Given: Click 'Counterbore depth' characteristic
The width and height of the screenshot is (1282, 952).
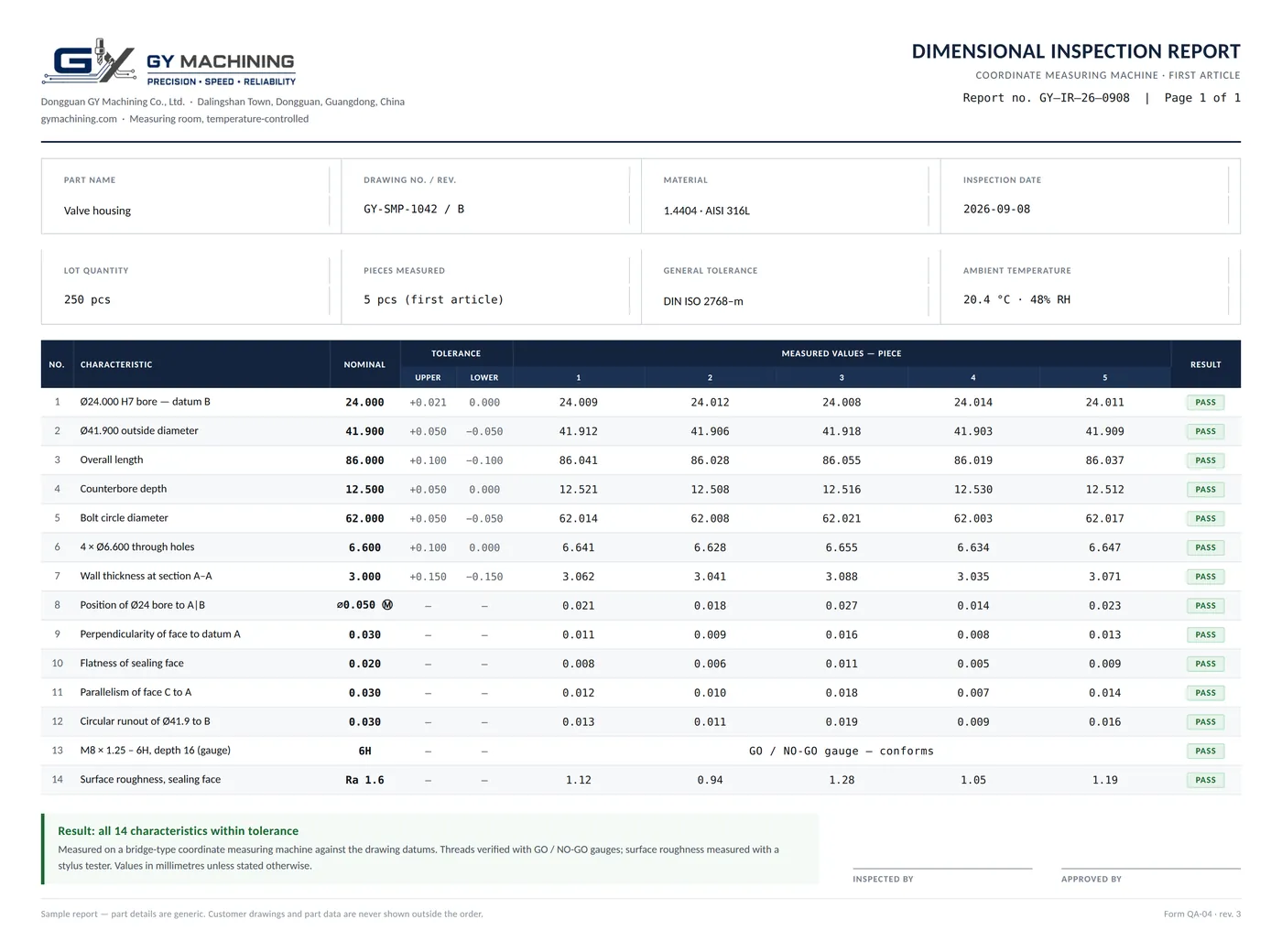Looking at the screenshot, I should pos(124,489).
